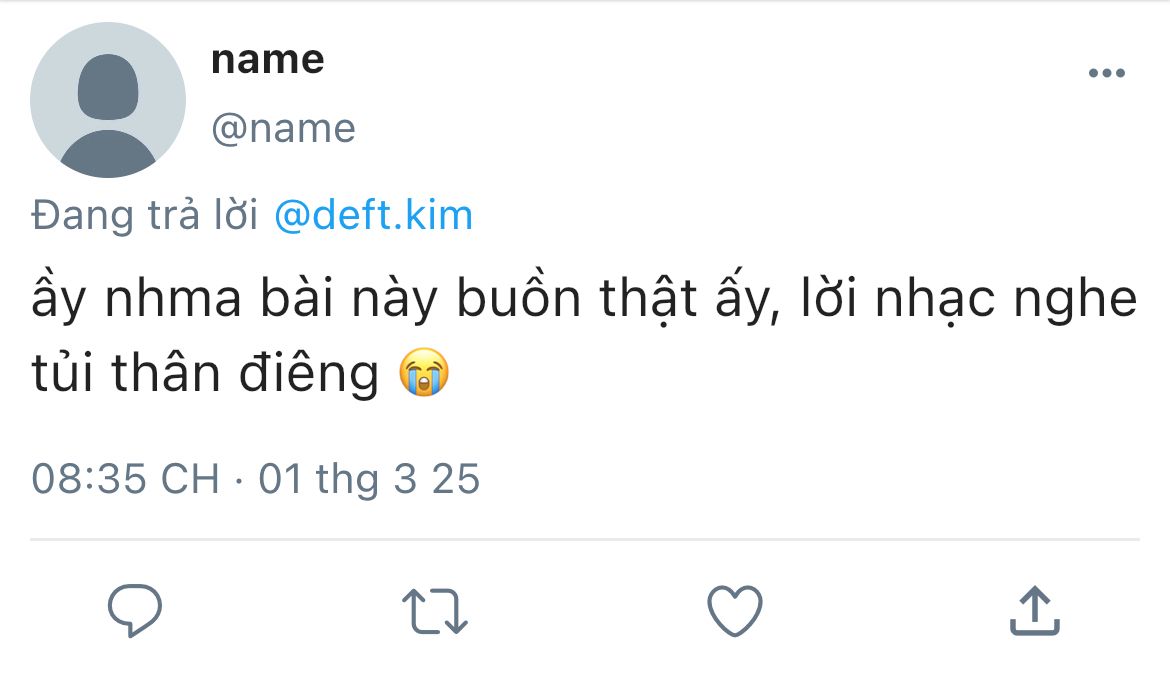Screen dimensions: 1170x681
Task: Click the phrase "tủi thân điêng"
Action: (204, 374)
